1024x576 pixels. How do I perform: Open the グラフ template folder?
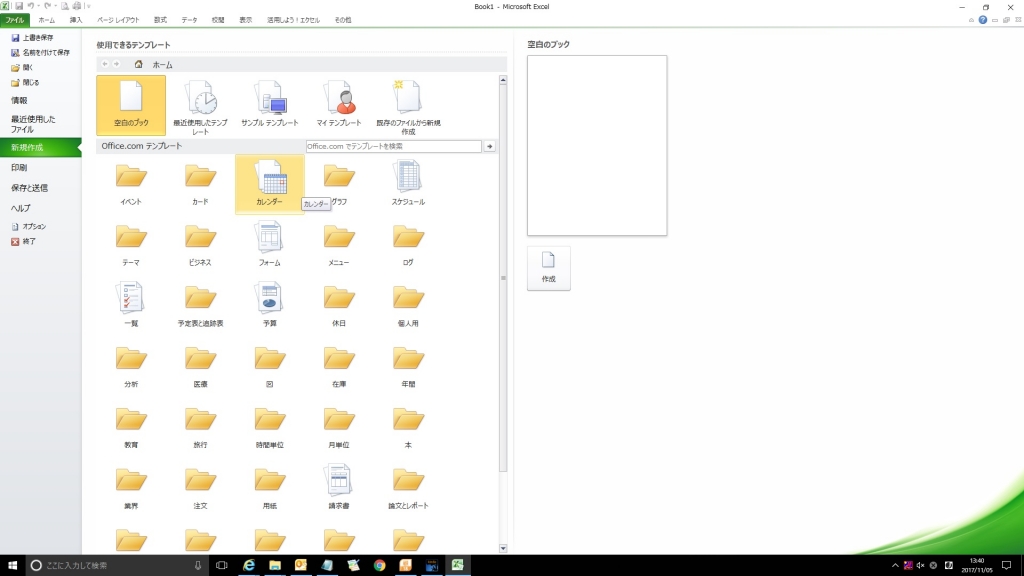click(339, 185)
